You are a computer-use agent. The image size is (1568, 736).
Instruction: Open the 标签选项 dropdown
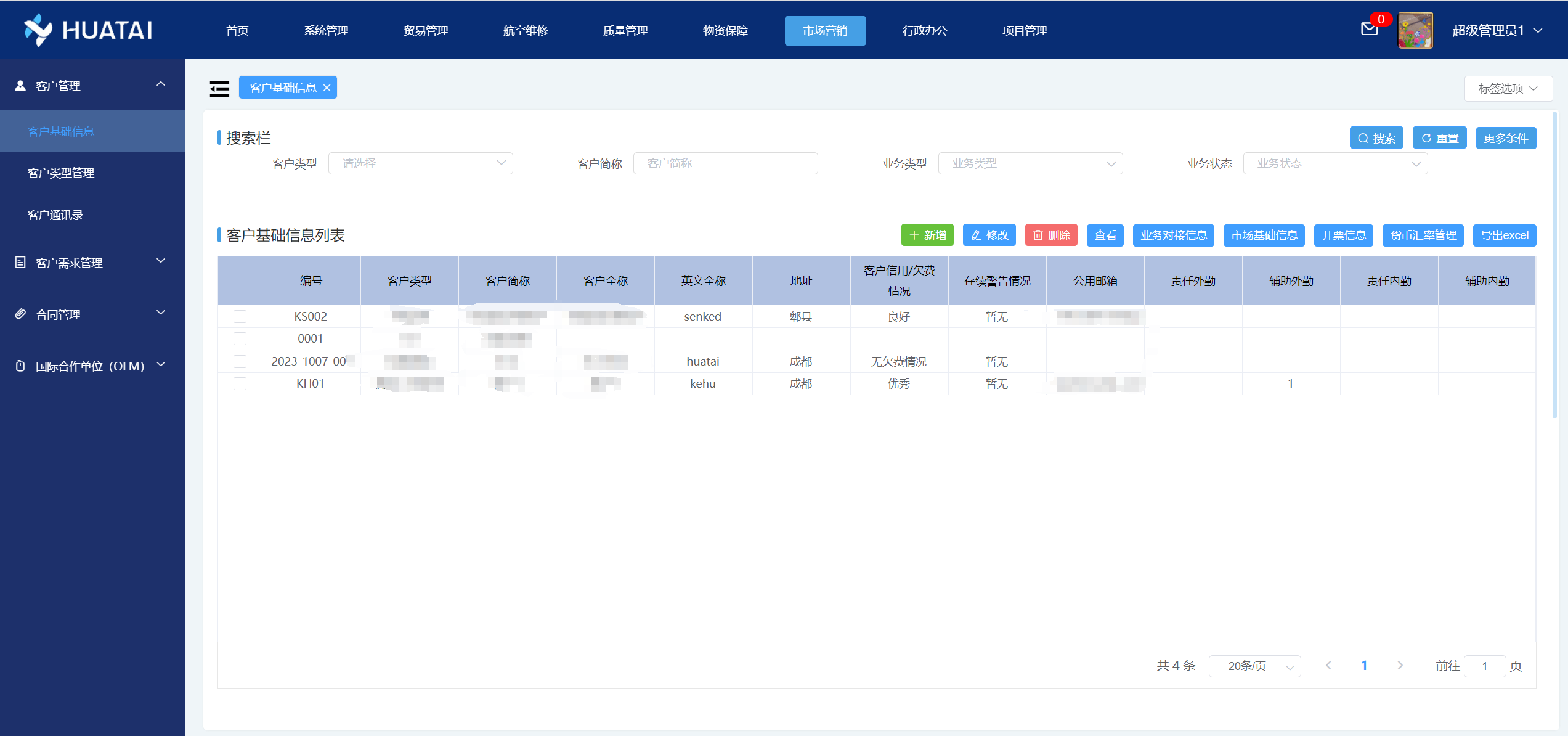pos(1508,89)
